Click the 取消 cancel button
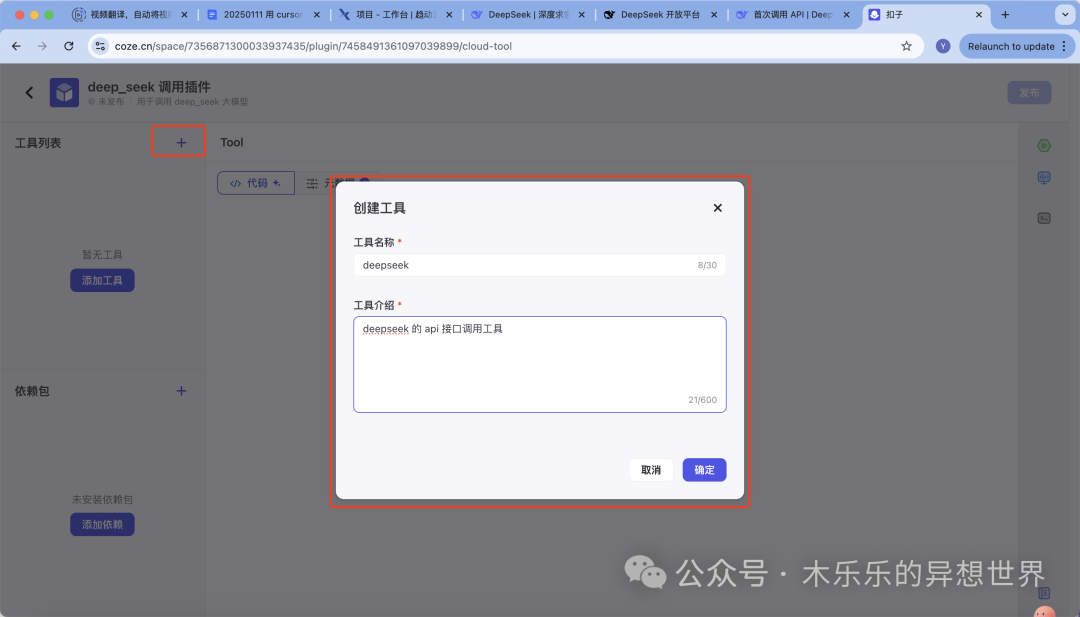Screen dimensions: 1080x617 coord(651,470)
